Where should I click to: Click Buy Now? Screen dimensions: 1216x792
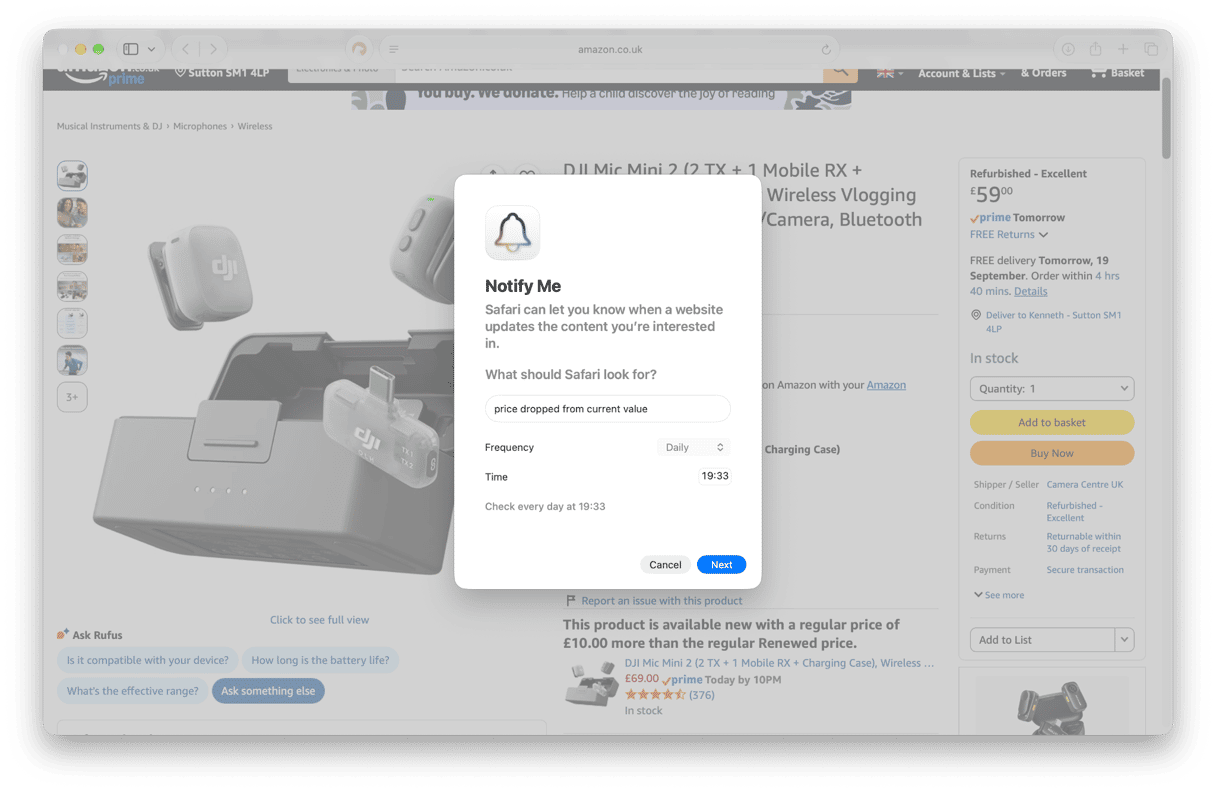click(1052, 453)
